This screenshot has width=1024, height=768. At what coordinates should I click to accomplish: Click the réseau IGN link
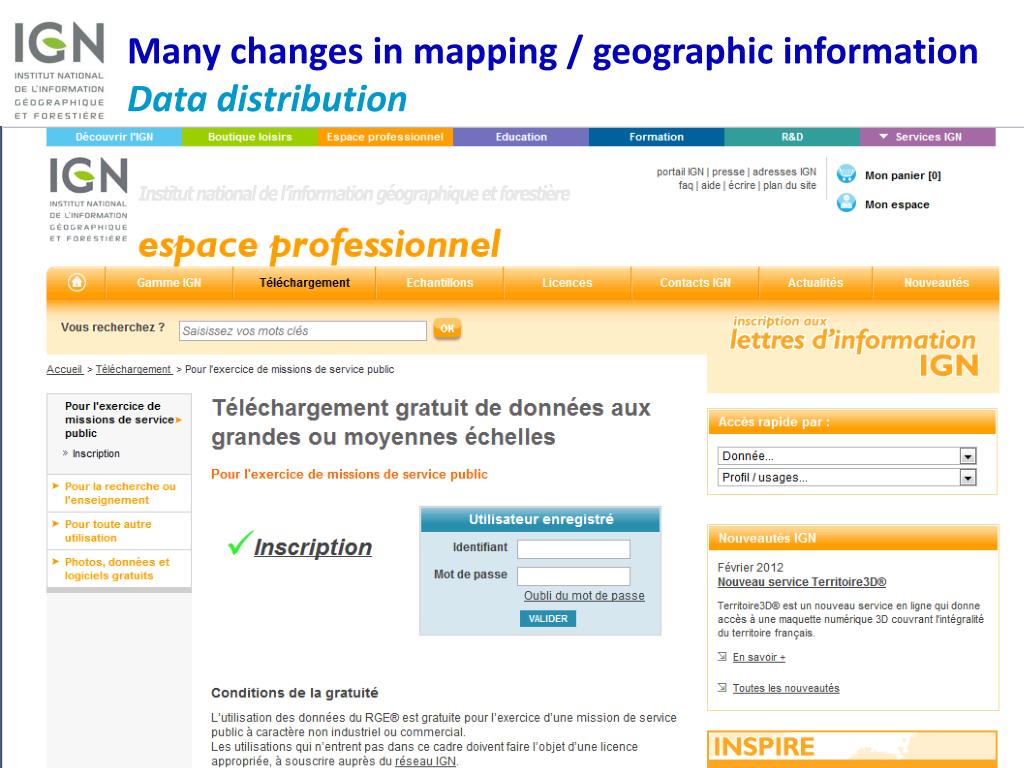coord(425,761)
